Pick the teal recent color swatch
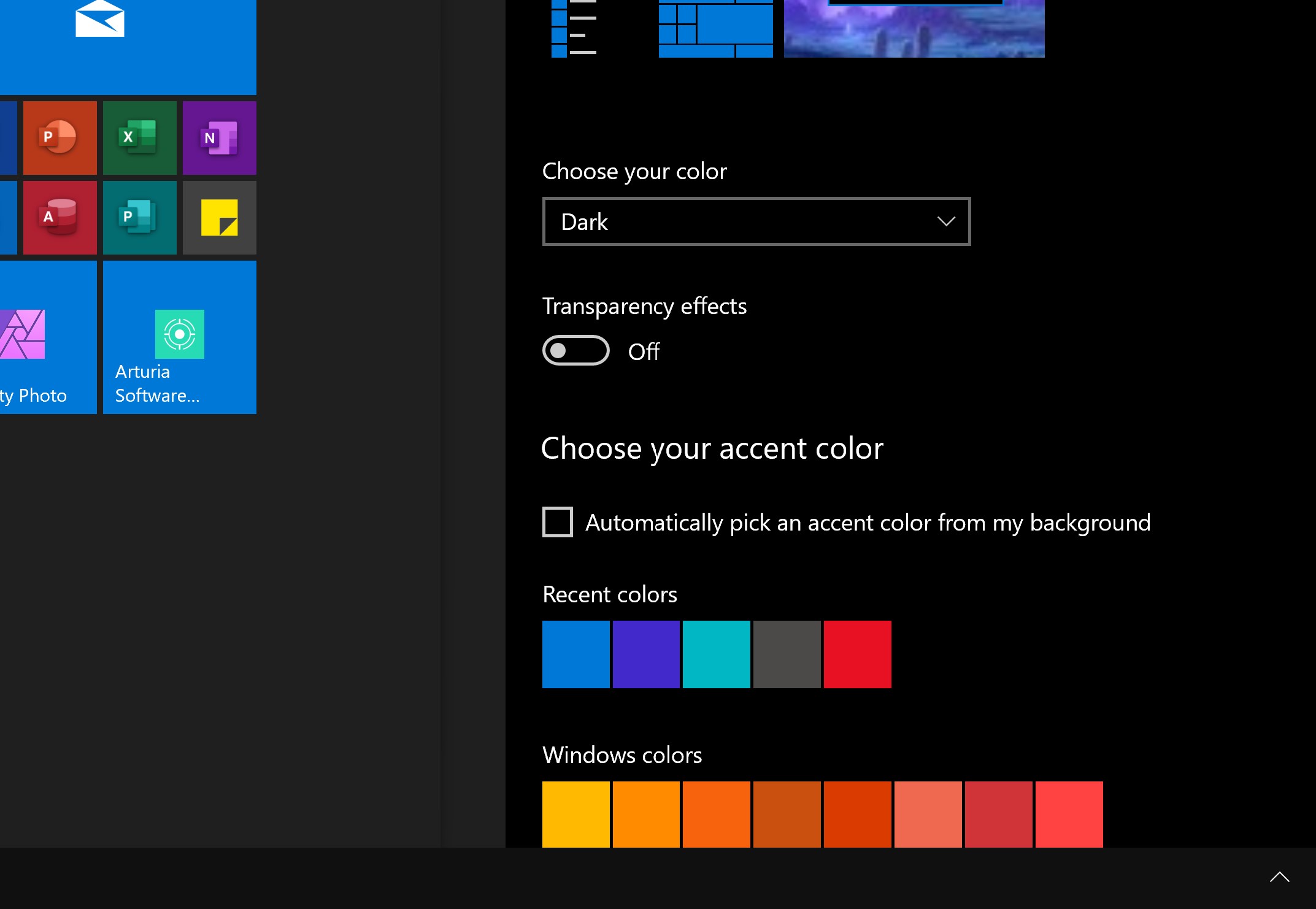The height and width of the screenshot is (909, 1316). coord(717,654)
